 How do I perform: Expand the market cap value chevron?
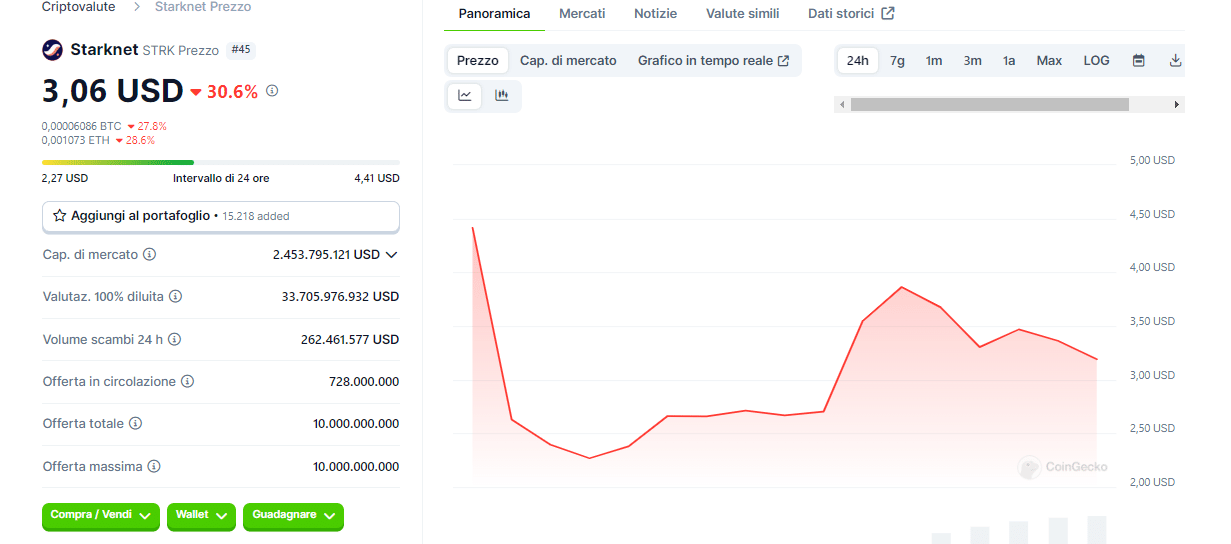click(x=391, y=255)
